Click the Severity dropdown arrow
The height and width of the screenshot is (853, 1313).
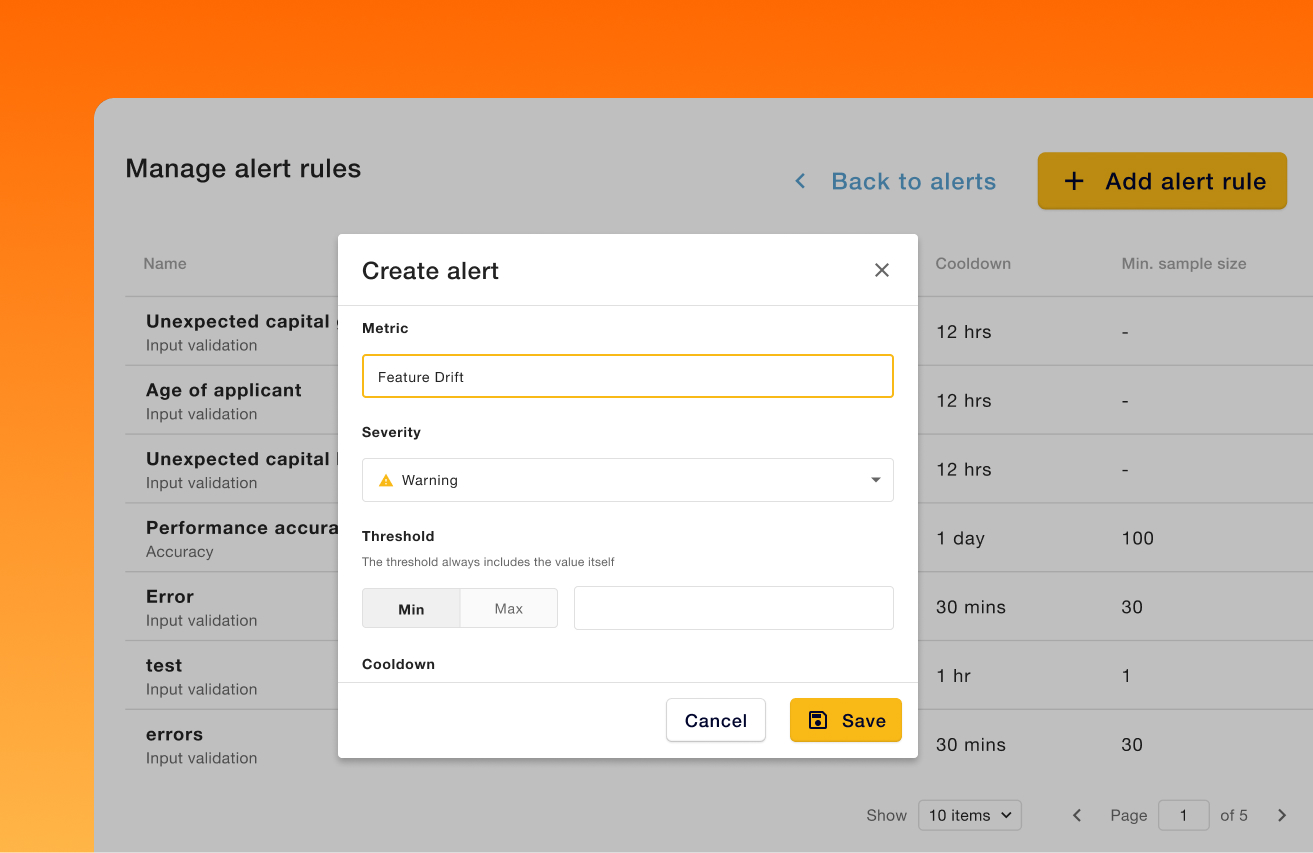pyautogui.click(x=875, y=480)
